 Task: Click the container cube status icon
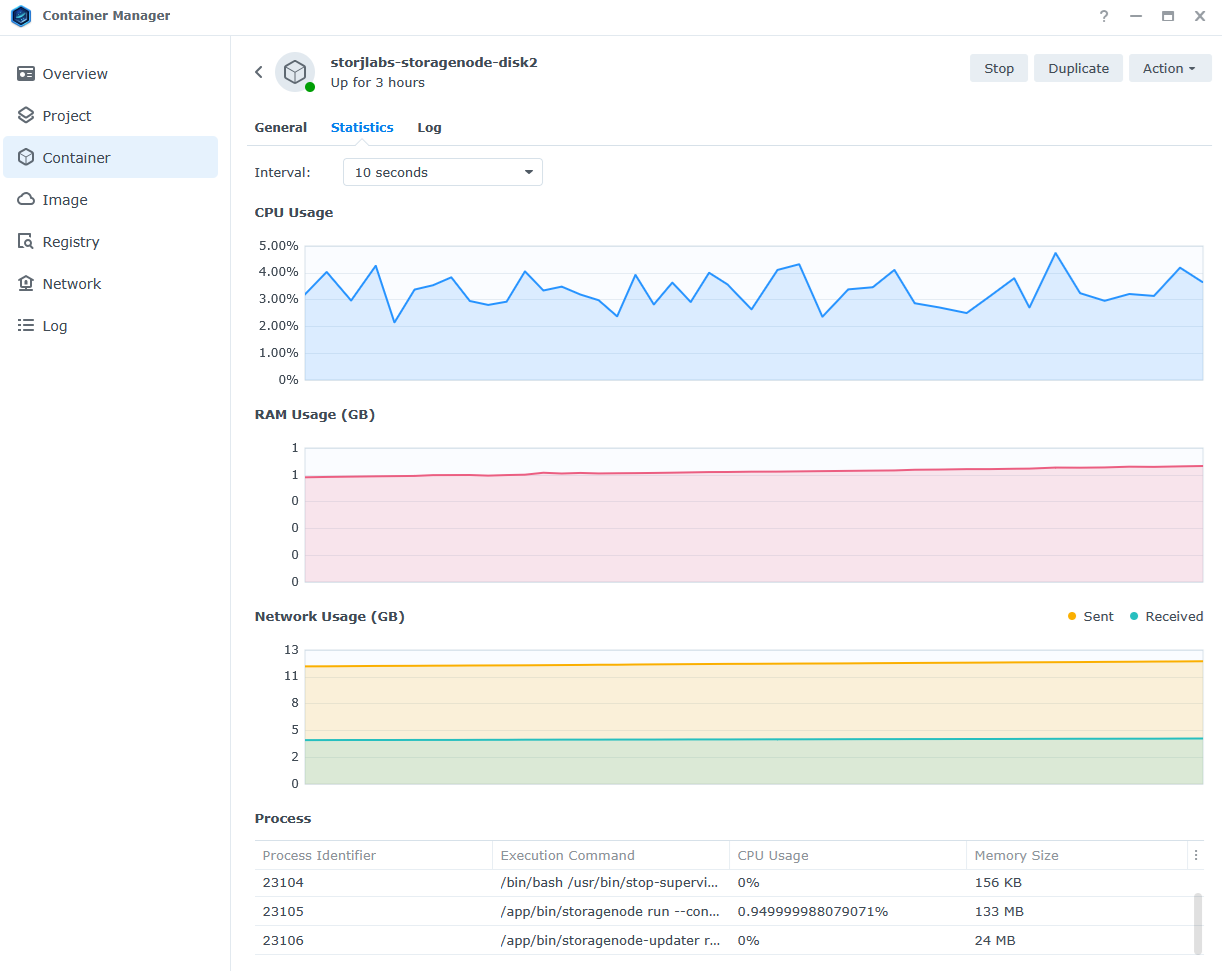pos(295,72)
